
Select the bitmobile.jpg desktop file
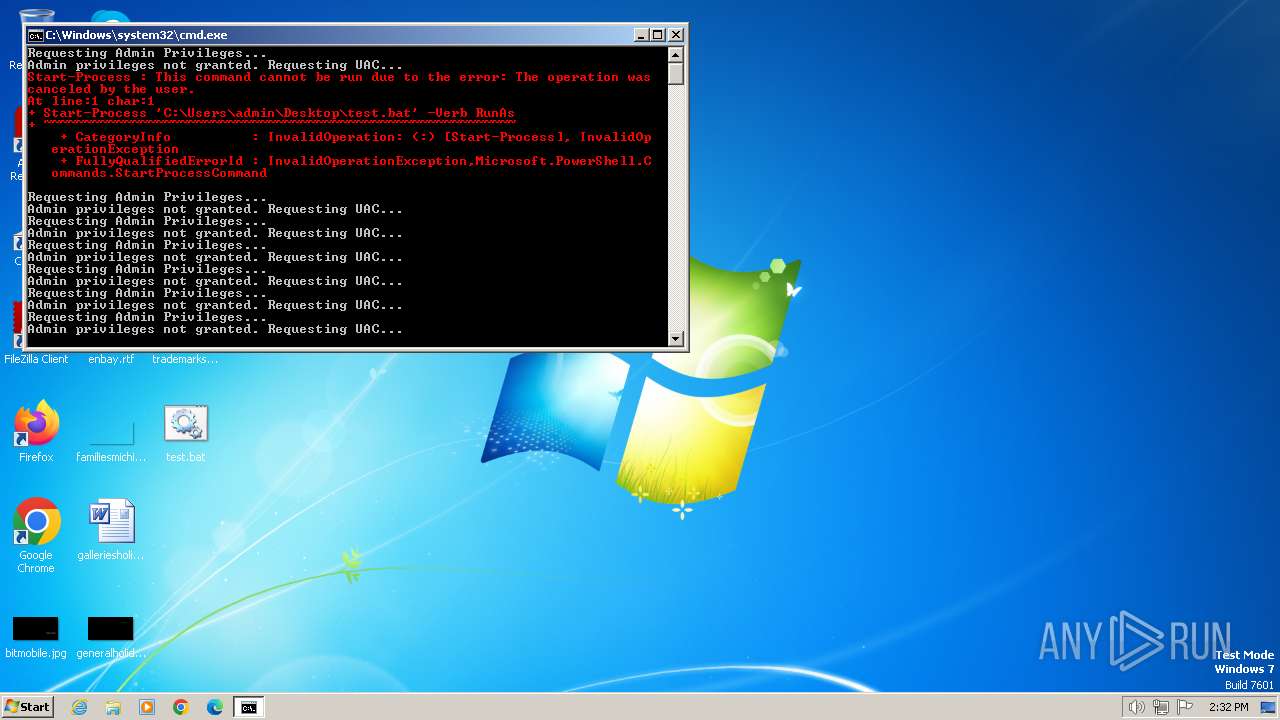click(36, 637)
